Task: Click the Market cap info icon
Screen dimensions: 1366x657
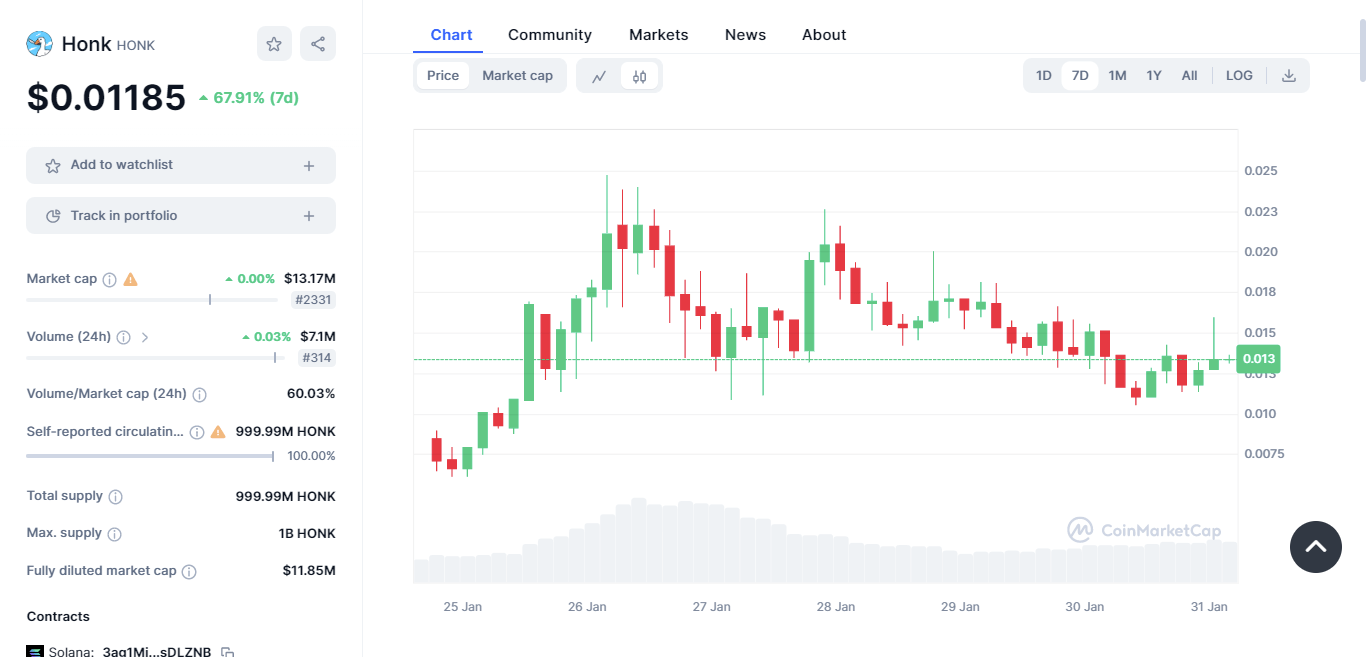Action: (x=110, y=279)
